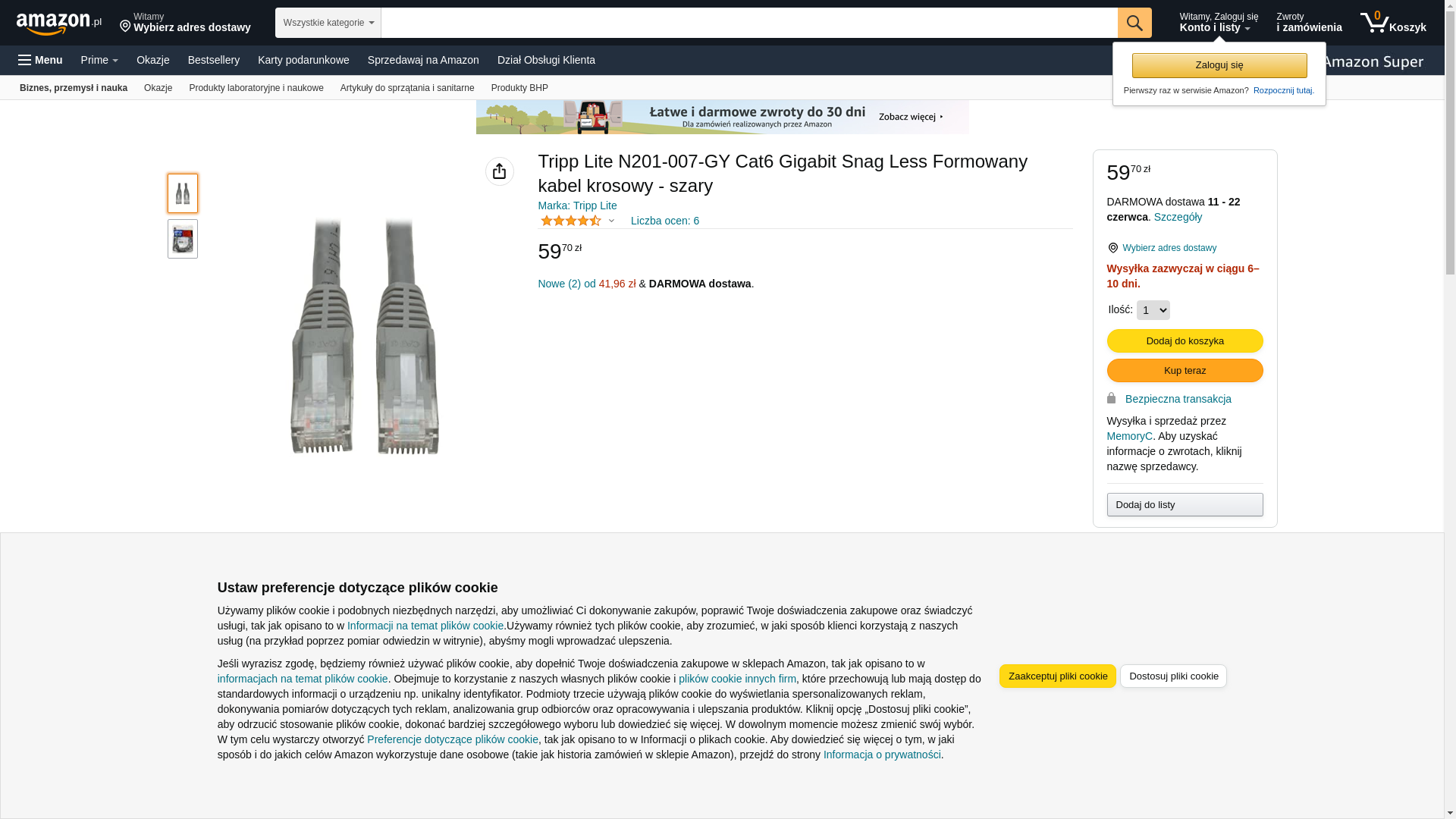The image size is (1456, 819).
Task: Open the hamburger Menu
Action: pos(40,60)
